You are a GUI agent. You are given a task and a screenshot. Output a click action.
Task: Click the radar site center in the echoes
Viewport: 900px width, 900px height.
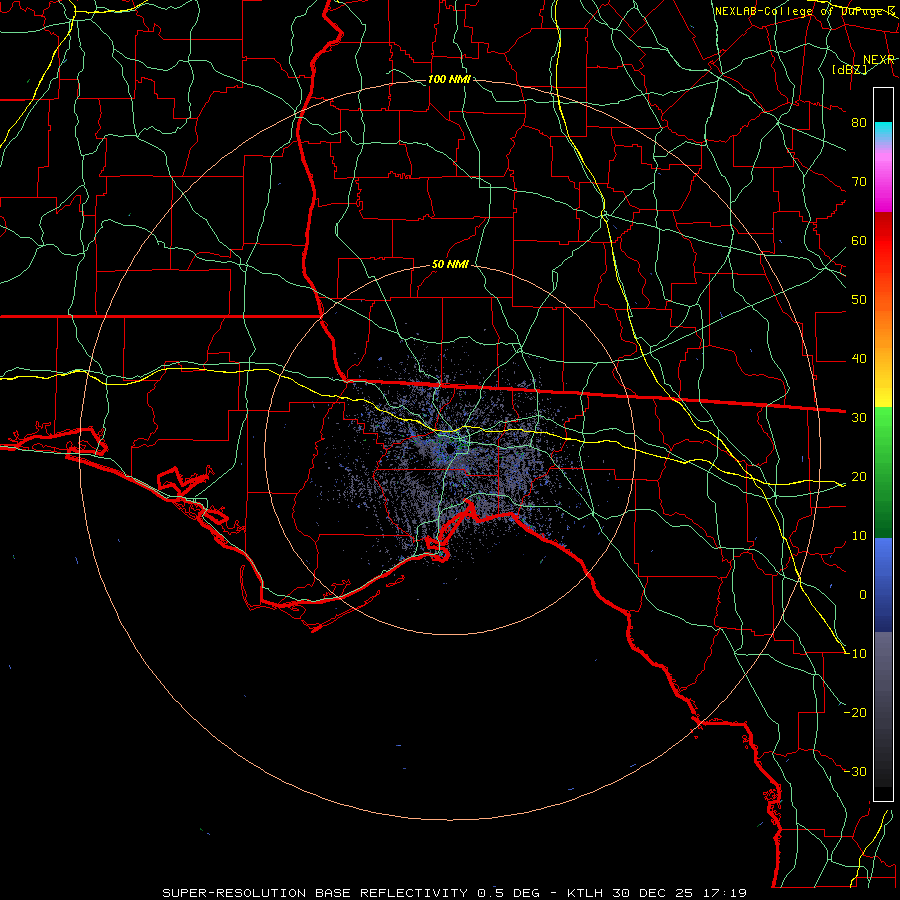pyautogui.click(x=450, y=449)
